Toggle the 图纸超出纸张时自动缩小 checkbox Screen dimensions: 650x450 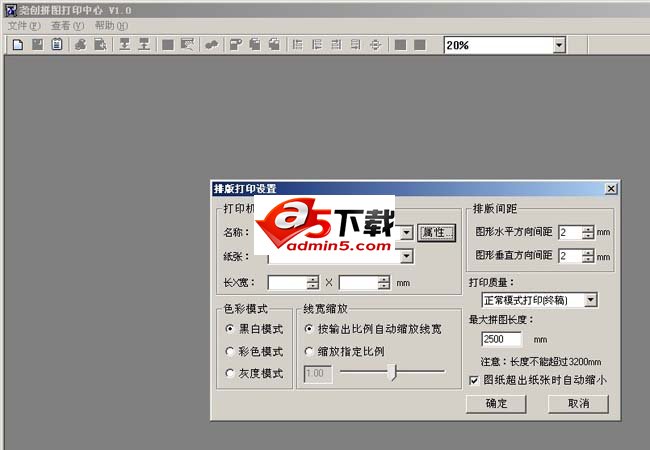(475, 380)
